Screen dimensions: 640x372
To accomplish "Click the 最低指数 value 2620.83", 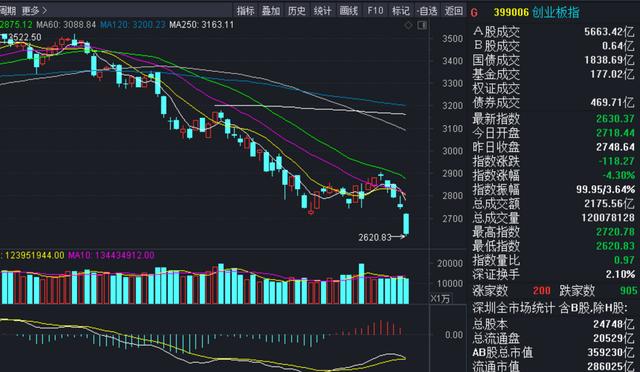I will click(x=615, y=246).
